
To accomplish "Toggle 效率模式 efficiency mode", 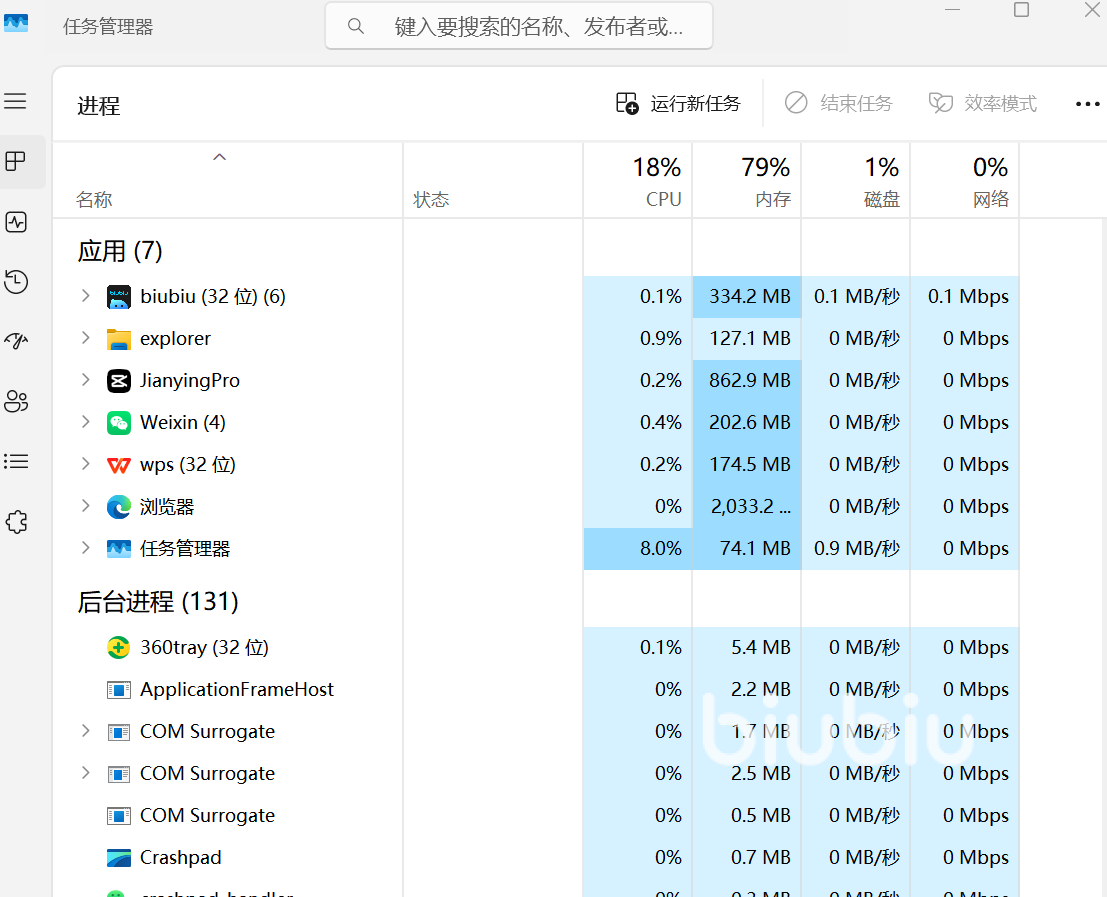I will coord(983,103).
